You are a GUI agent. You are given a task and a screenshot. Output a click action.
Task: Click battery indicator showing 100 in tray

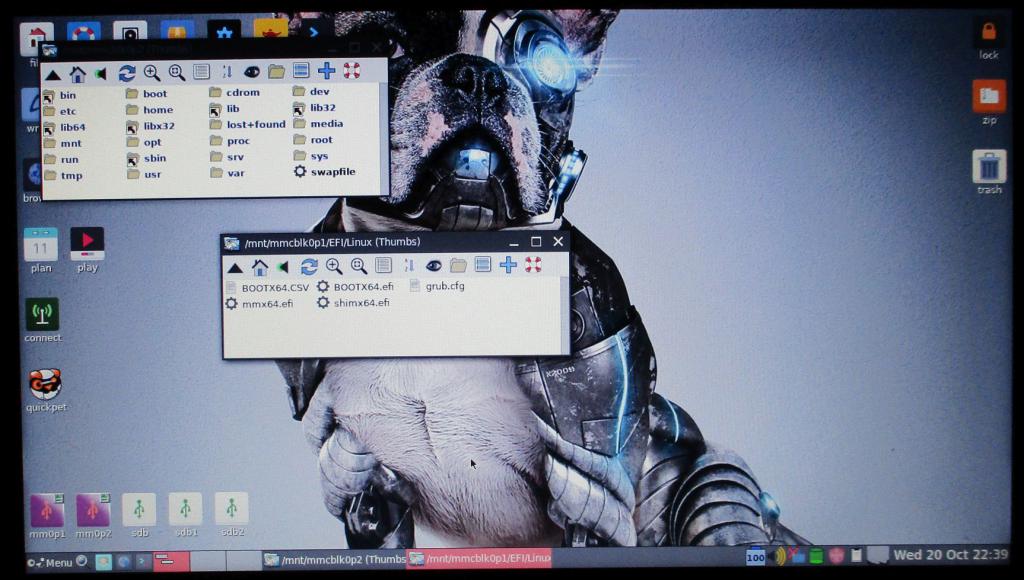(756, 556)
